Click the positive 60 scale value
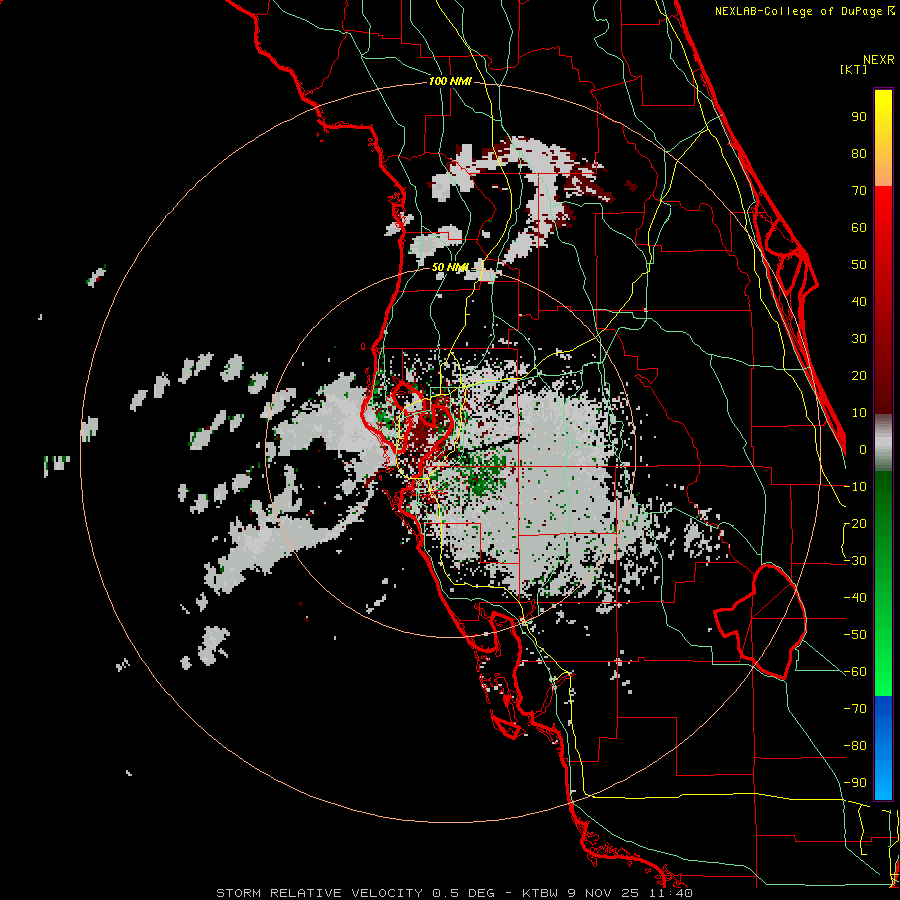The height and width of the screenshot is (900, 900). click(859, 227)
